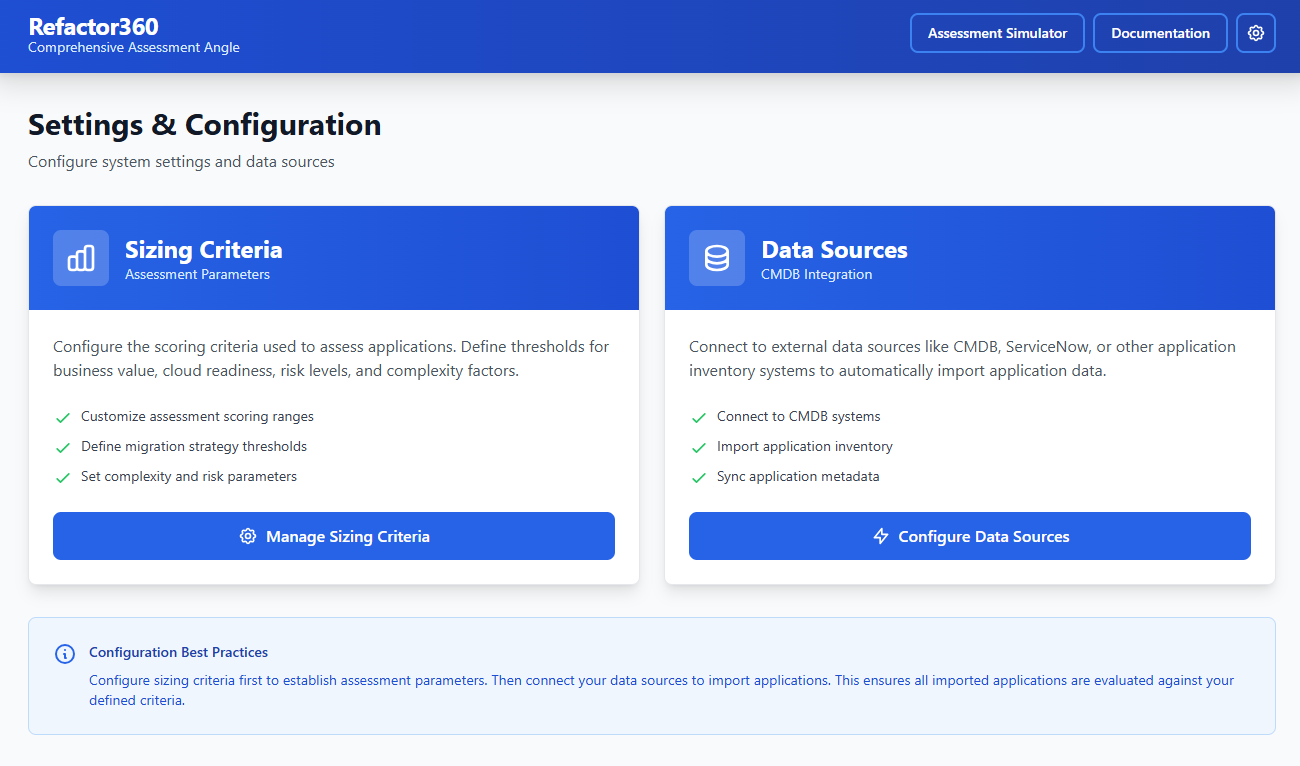Click the Import application inventory item

pyautogui.click(x=804, y=447)
